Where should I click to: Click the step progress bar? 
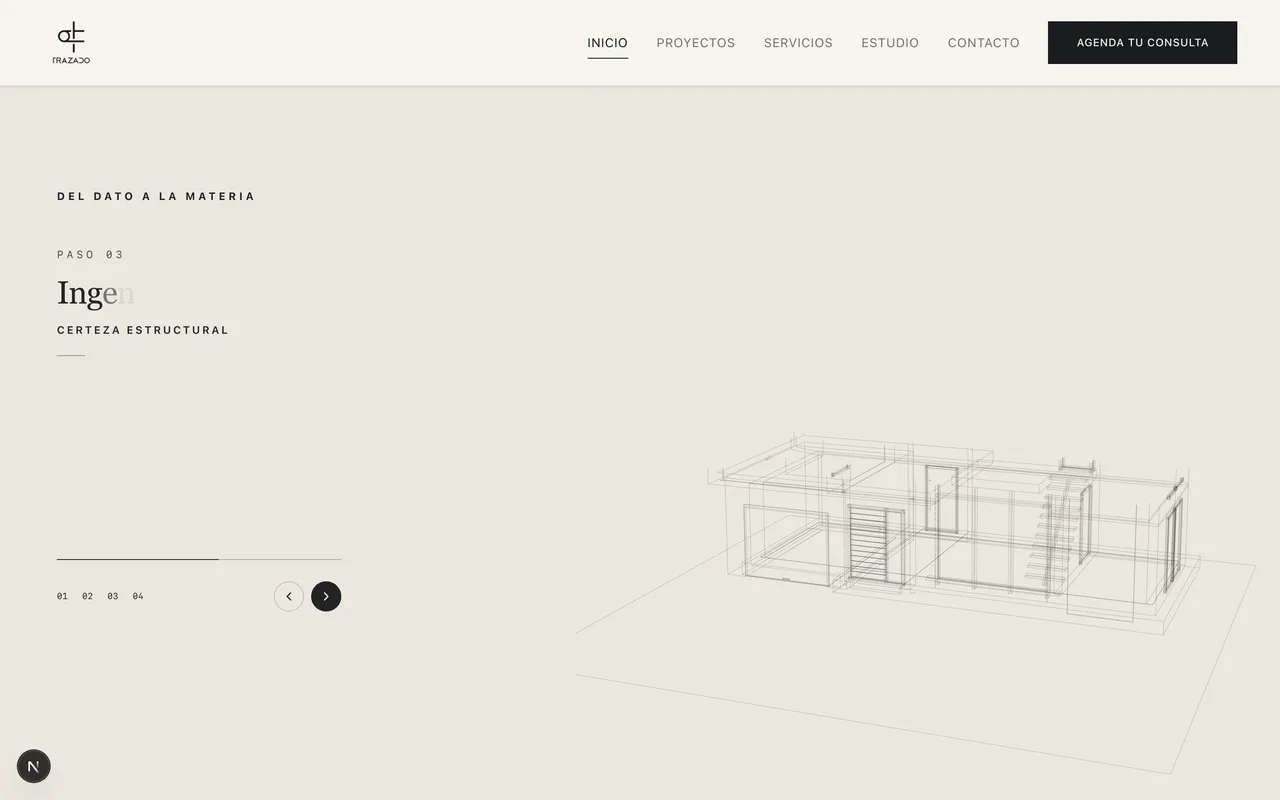199,559
